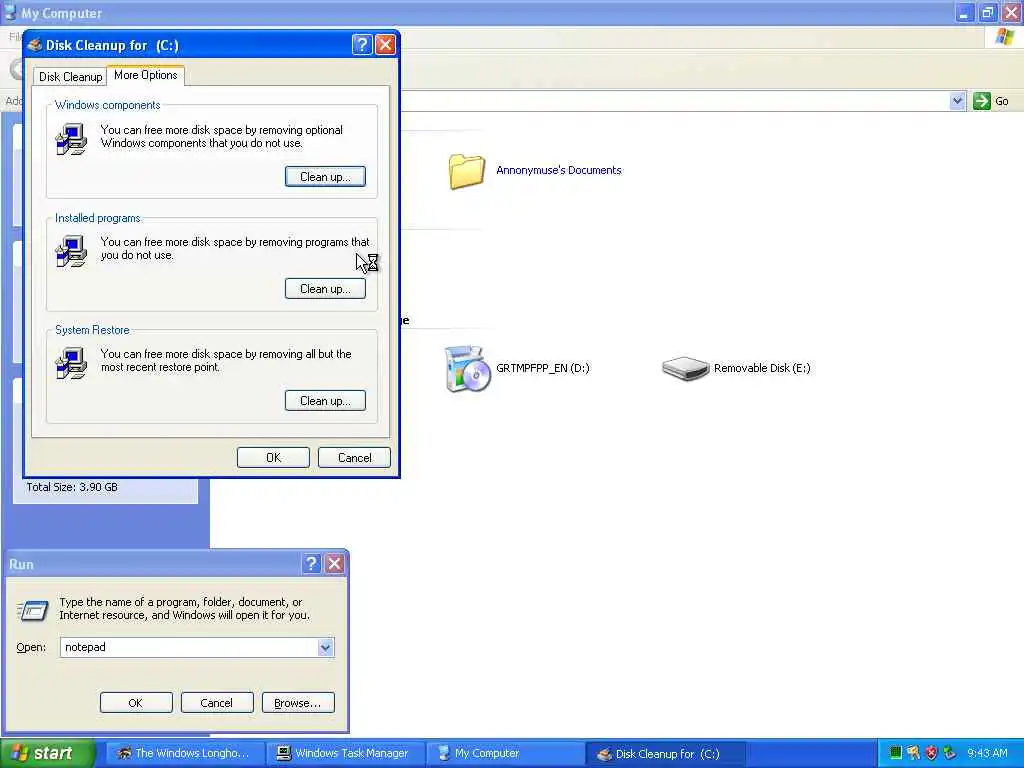
Task: Switch to Windows Task Manager taskbar item
Action: pos(345,754)
